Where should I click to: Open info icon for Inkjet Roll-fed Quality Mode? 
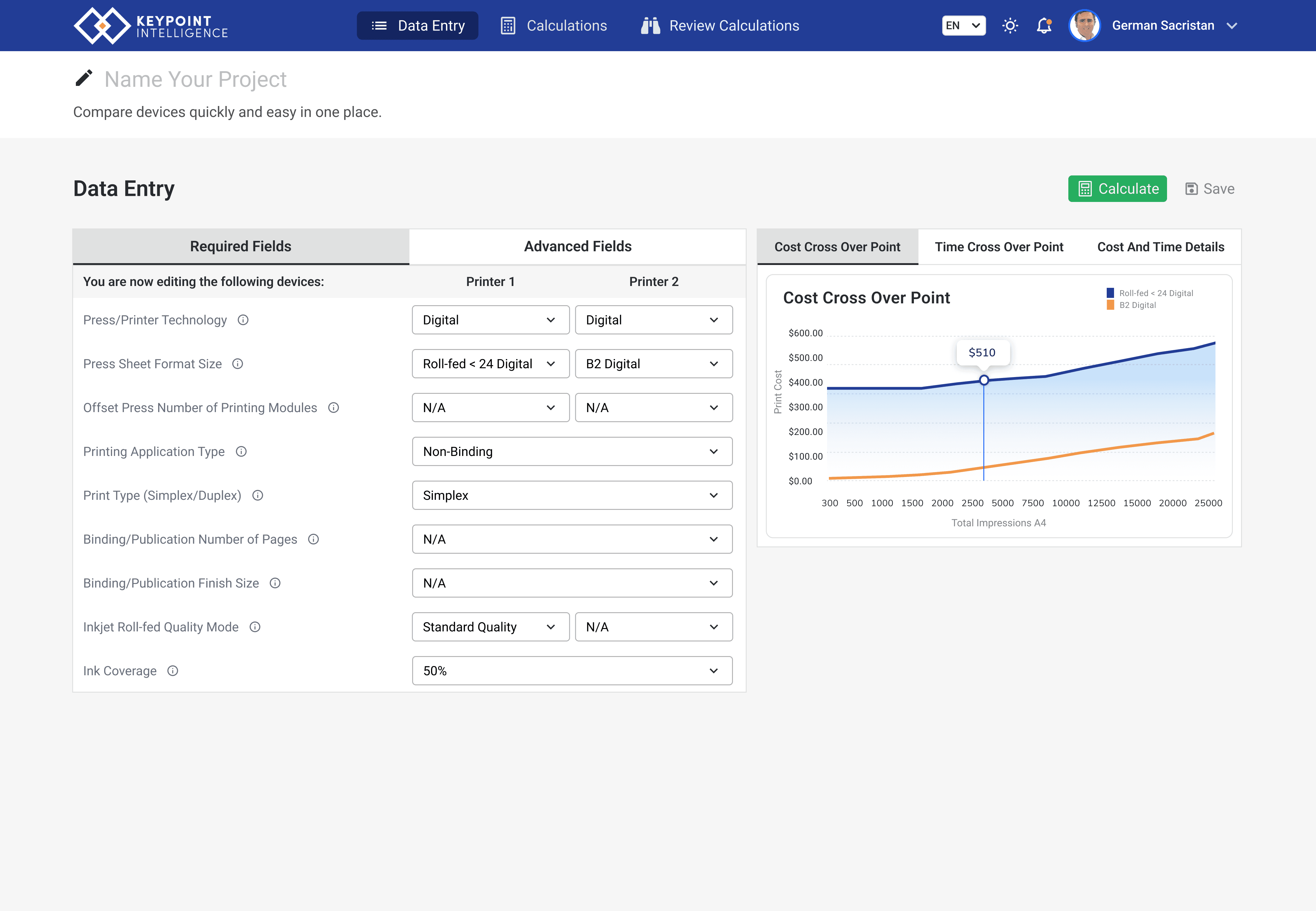tap(255, 627)
